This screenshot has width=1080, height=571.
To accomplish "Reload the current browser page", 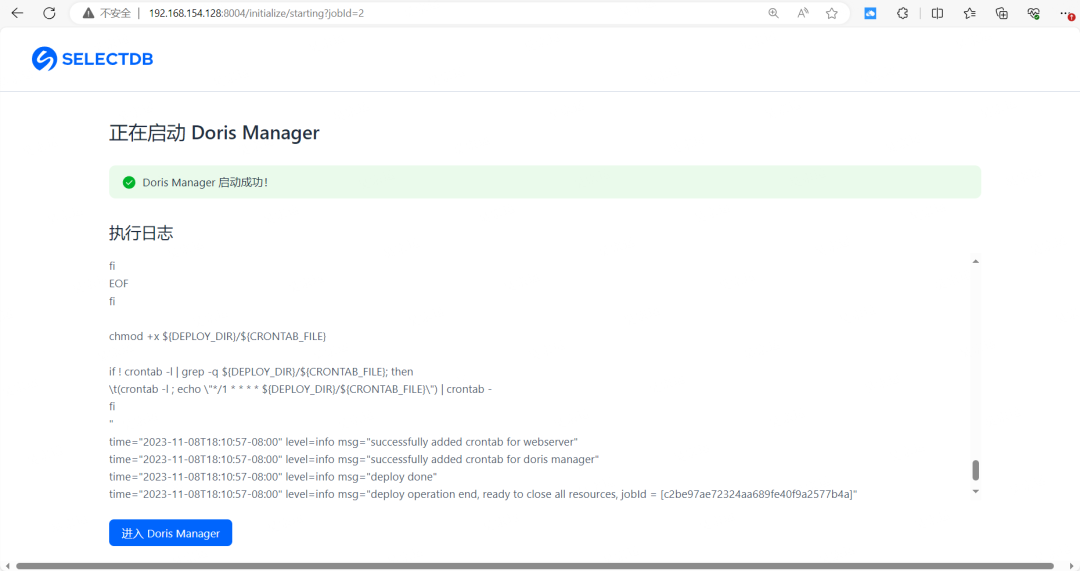I will pos(49,13).
